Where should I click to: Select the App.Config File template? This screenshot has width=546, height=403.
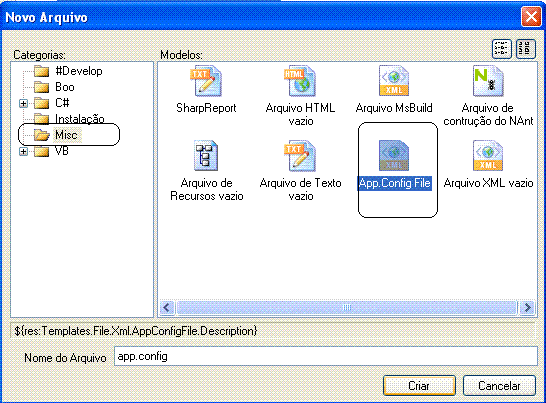click(394, 156)
